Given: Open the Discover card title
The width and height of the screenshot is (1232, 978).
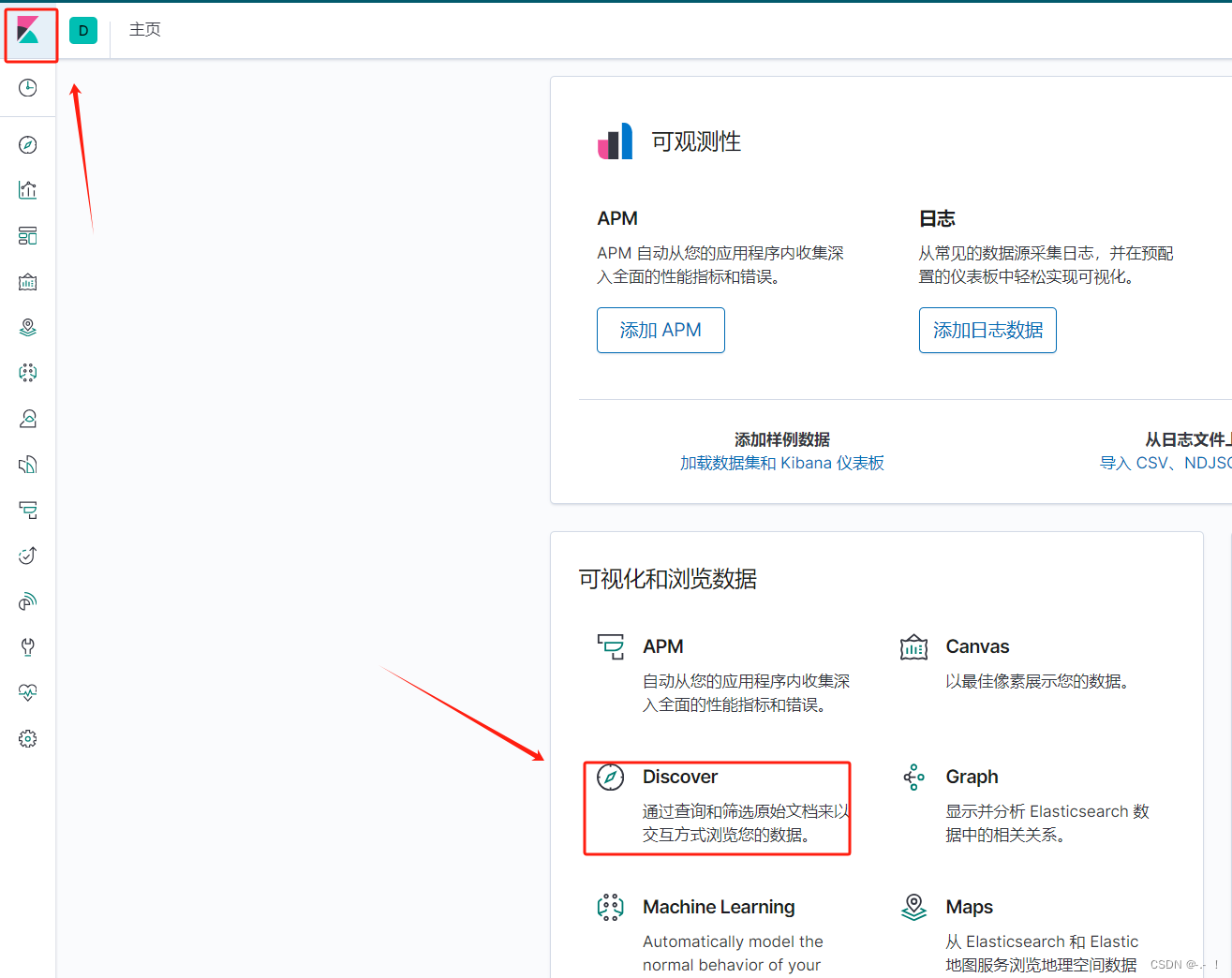Looking at the screenshot, I should click(x=680, y=777).
